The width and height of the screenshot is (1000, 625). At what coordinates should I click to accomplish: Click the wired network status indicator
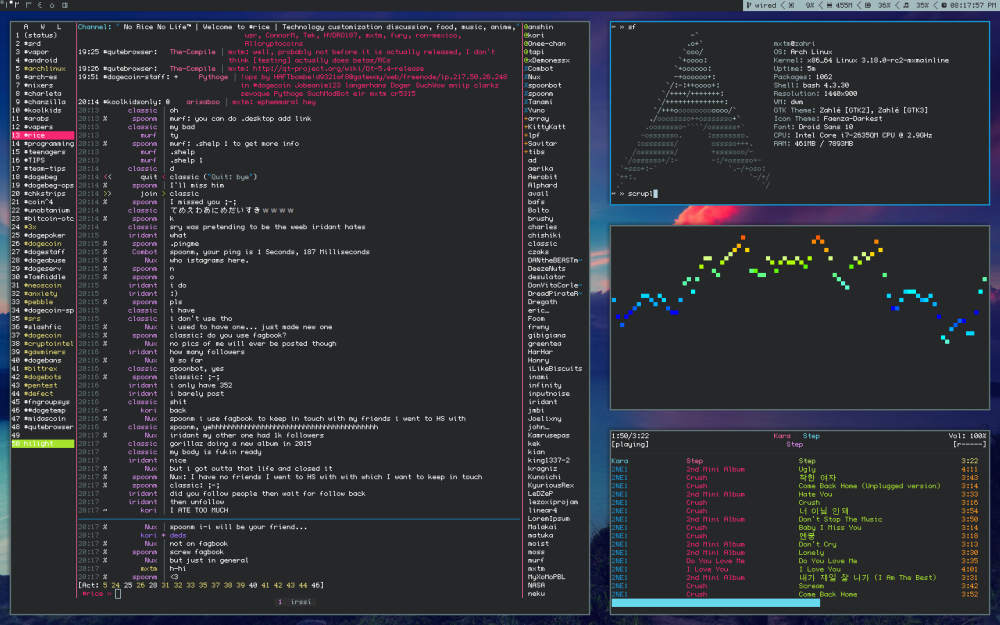tap(766, 5)
